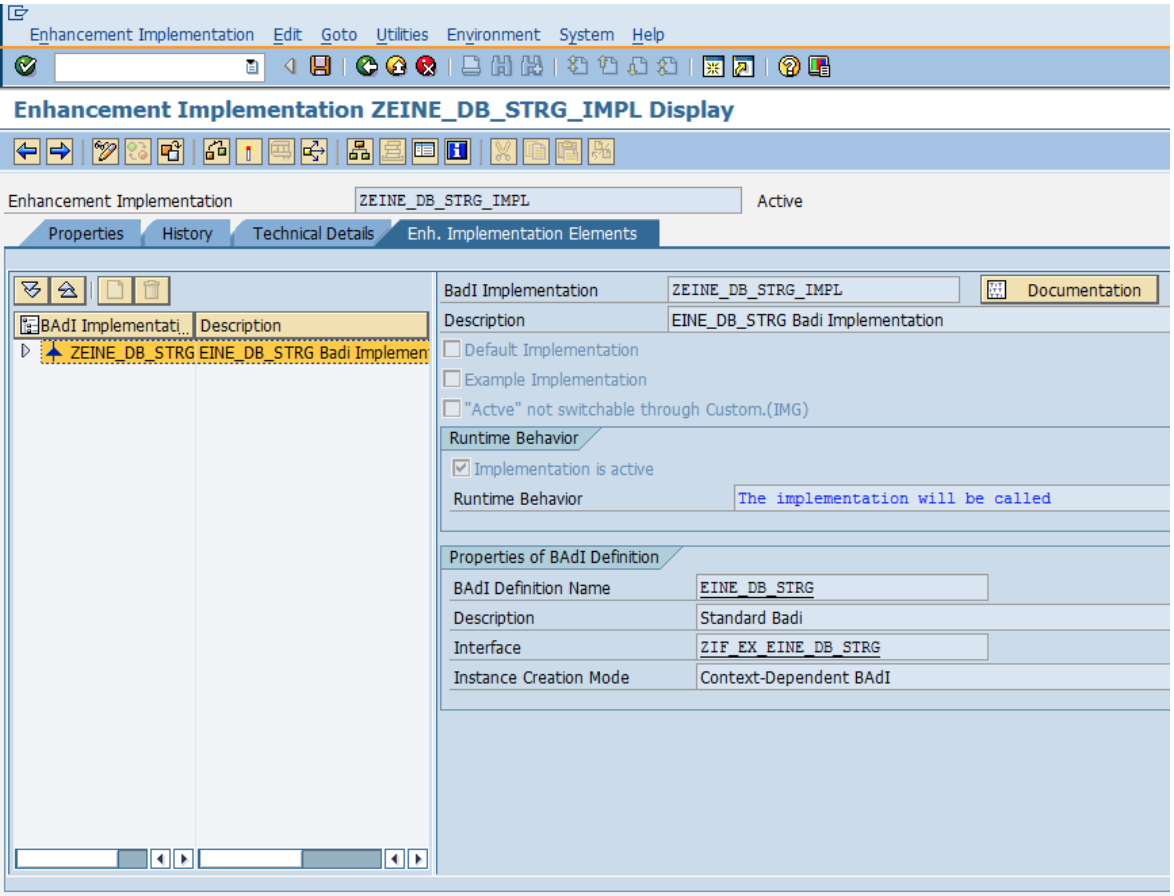Click the Find Next binoculars icon
1174x896 pixels.
tap(532, 67)
